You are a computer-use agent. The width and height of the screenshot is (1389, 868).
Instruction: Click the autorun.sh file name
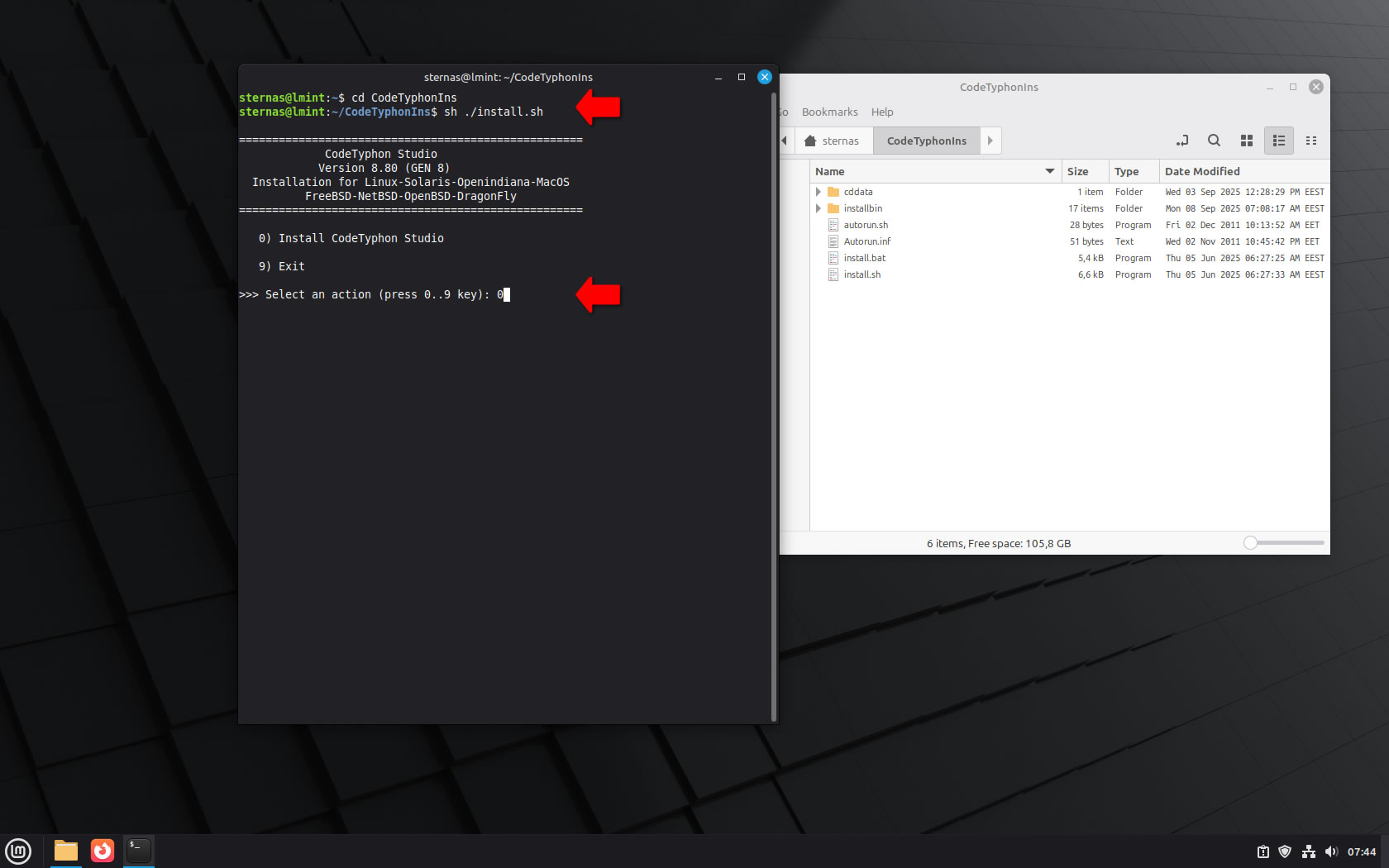coord(866,225)
